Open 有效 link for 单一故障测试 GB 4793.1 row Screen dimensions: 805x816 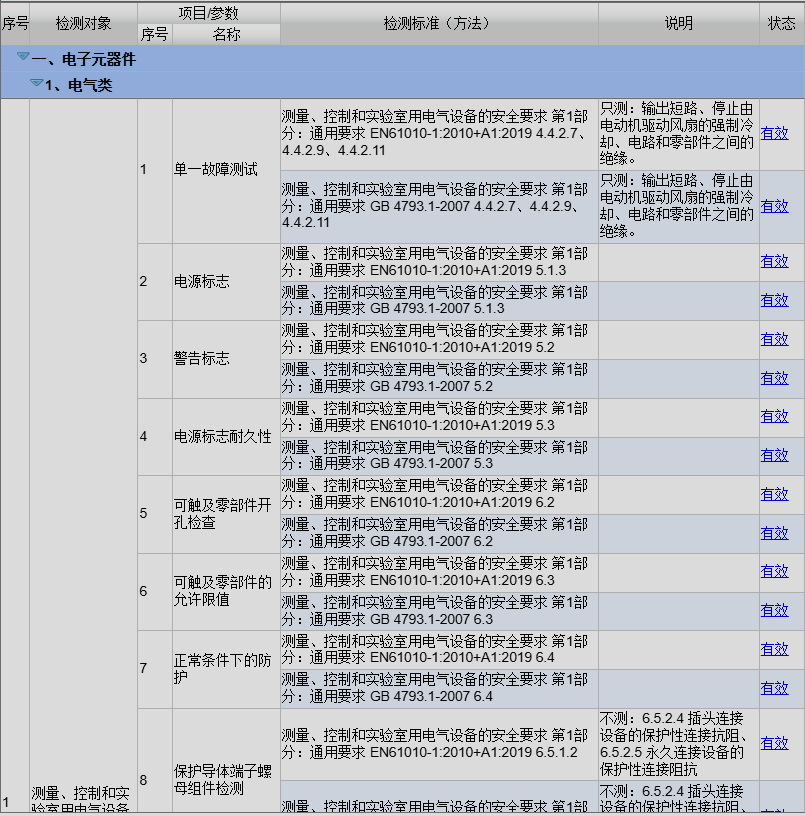[x=774, y=206]
